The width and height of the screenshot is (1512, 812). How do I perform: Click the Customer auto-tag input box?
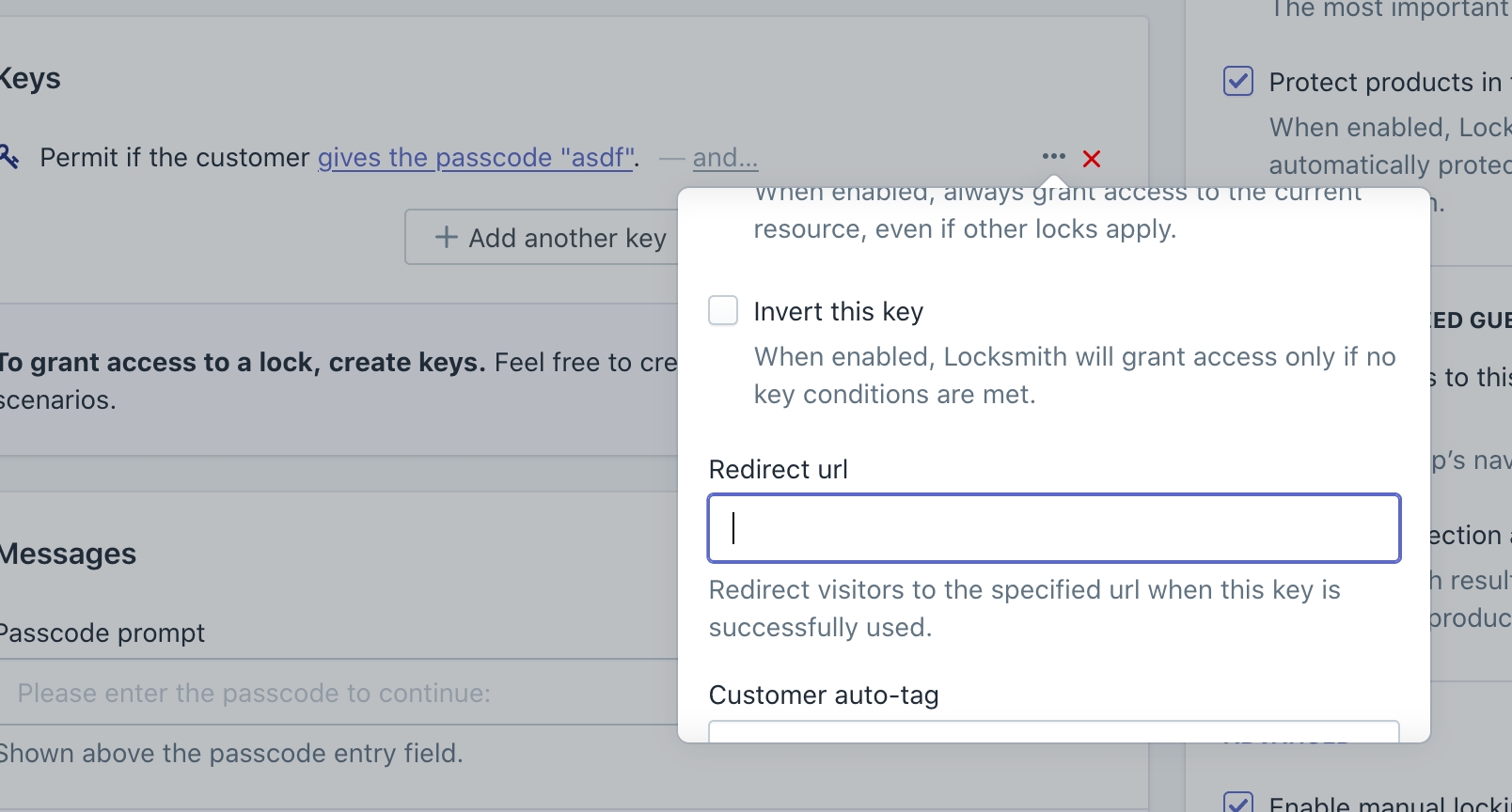[1053, 731]
